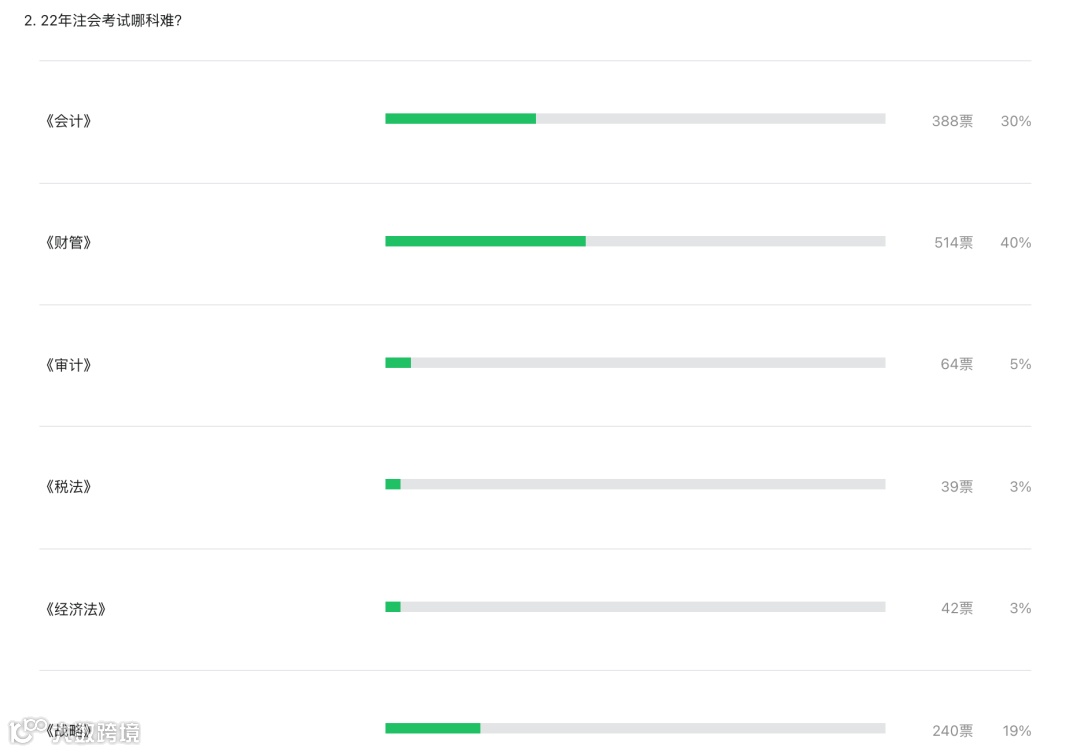The width and height of the screenshot is (1080, 752).
Task: Click the small green bar for 《审计》
Action: click(x=398, y=363)
